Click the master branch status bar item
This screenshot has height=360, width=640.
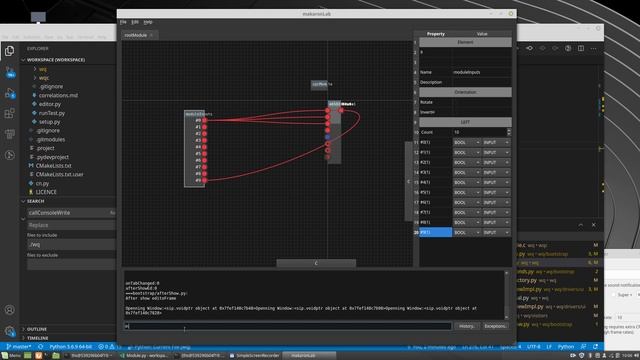(19, 347)
